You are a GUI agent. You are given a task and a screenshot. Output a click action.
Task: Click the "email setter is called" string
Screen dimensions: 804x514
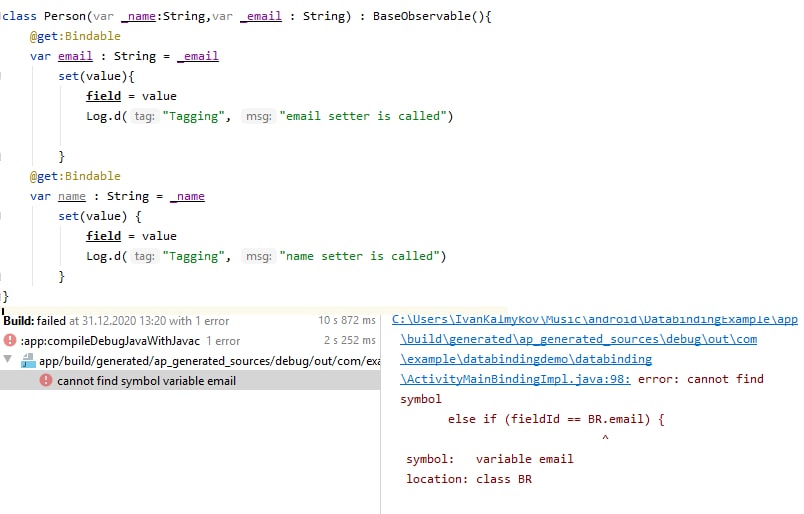pos(363,116)
